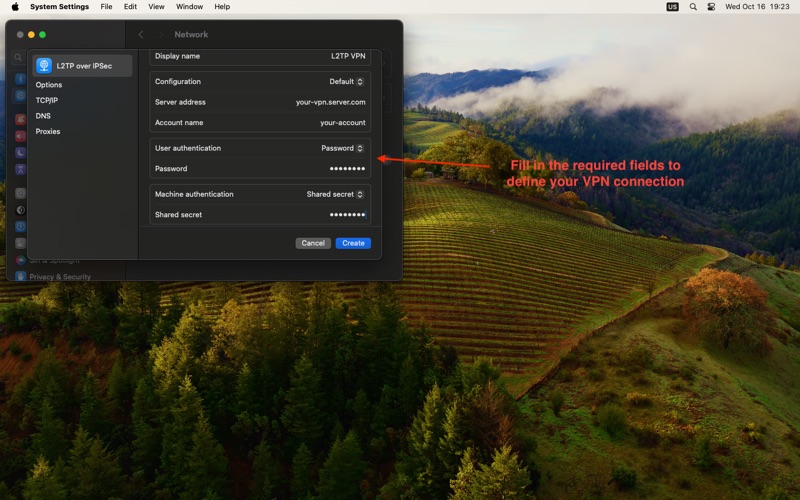800x500 pixels.
Task: Click the Network window title
Action: pos(191,35)
